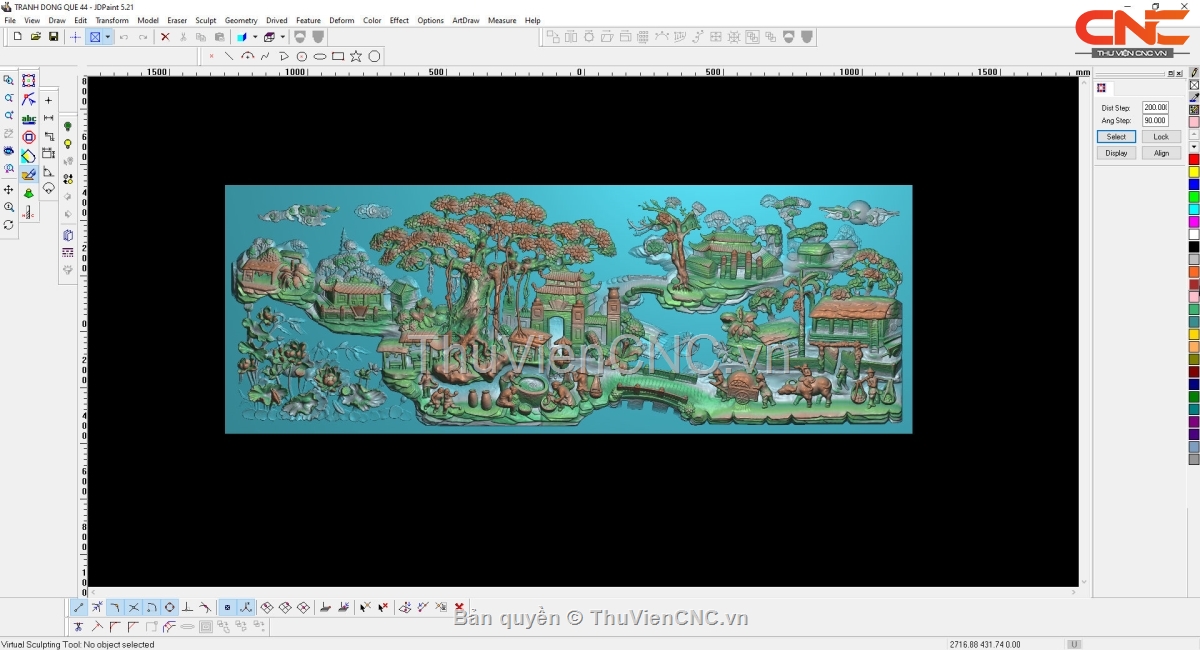Open the Effect menu
The image size is (1200, 650).
(x=399, y=20)
